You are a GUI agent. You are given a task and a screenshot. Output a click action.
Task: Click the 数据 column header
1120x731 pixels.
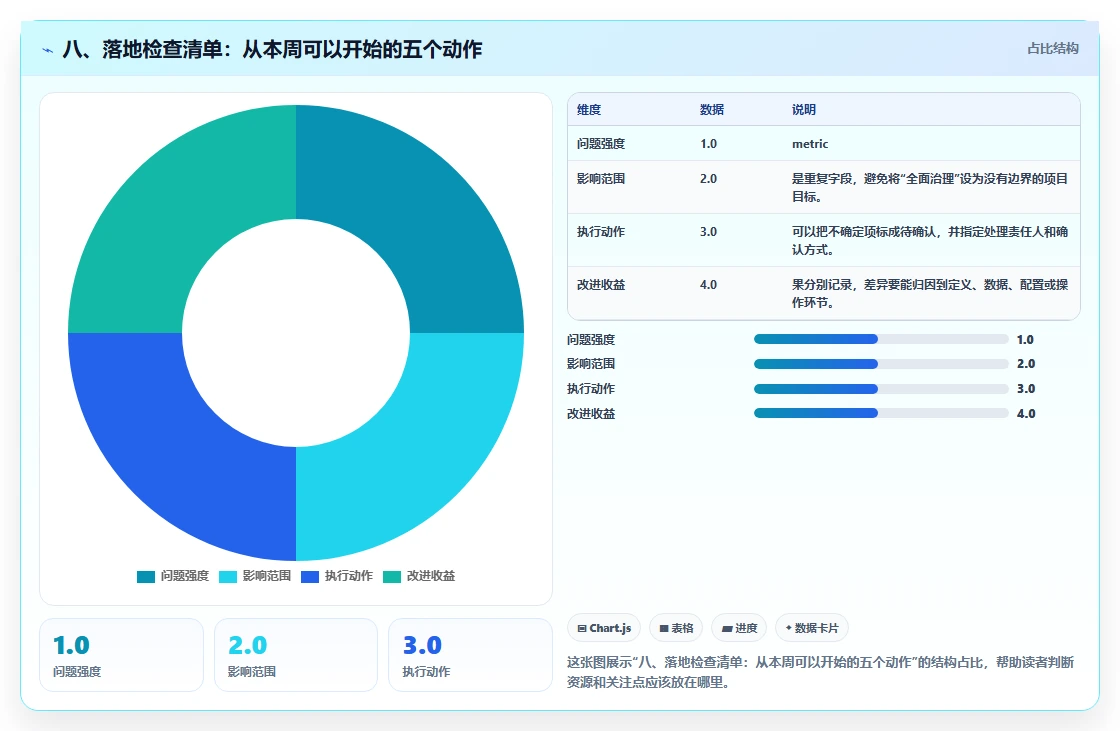[x=711, y=109]
